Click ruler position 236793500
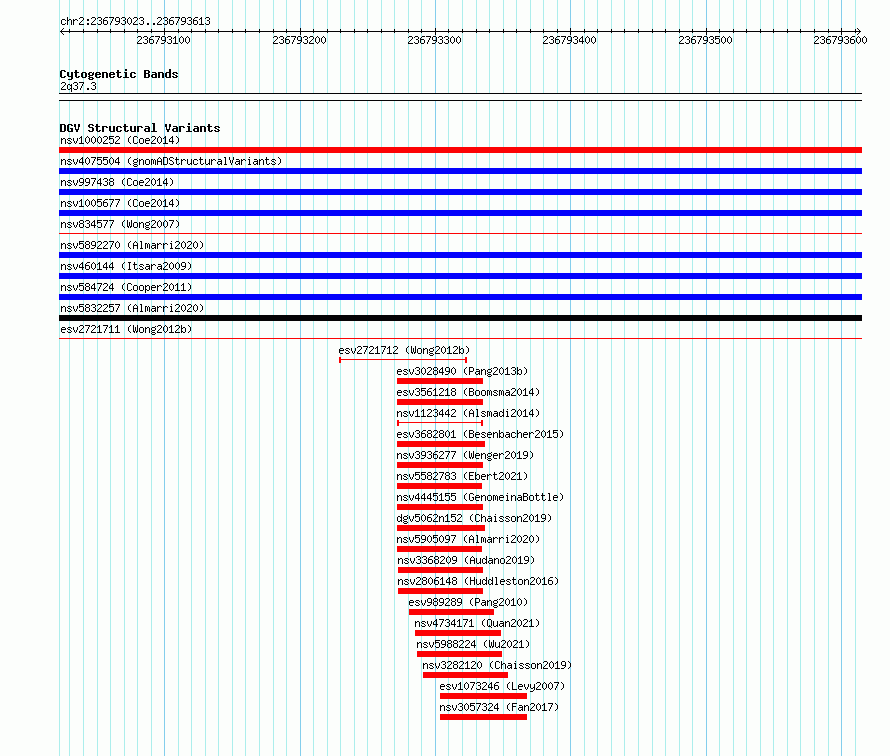The width and height of the screenshot is (890, 756). (705, 40)
